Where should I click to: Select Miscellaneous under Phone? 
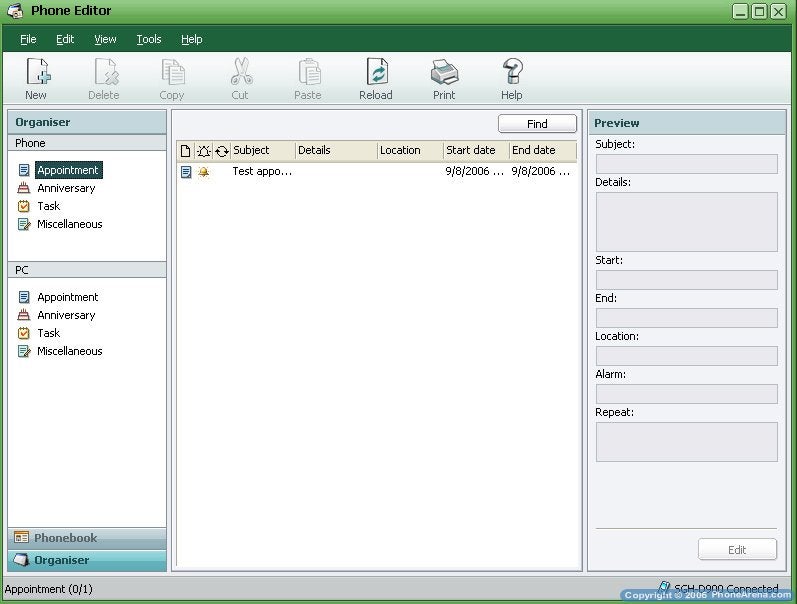point(70,224)
